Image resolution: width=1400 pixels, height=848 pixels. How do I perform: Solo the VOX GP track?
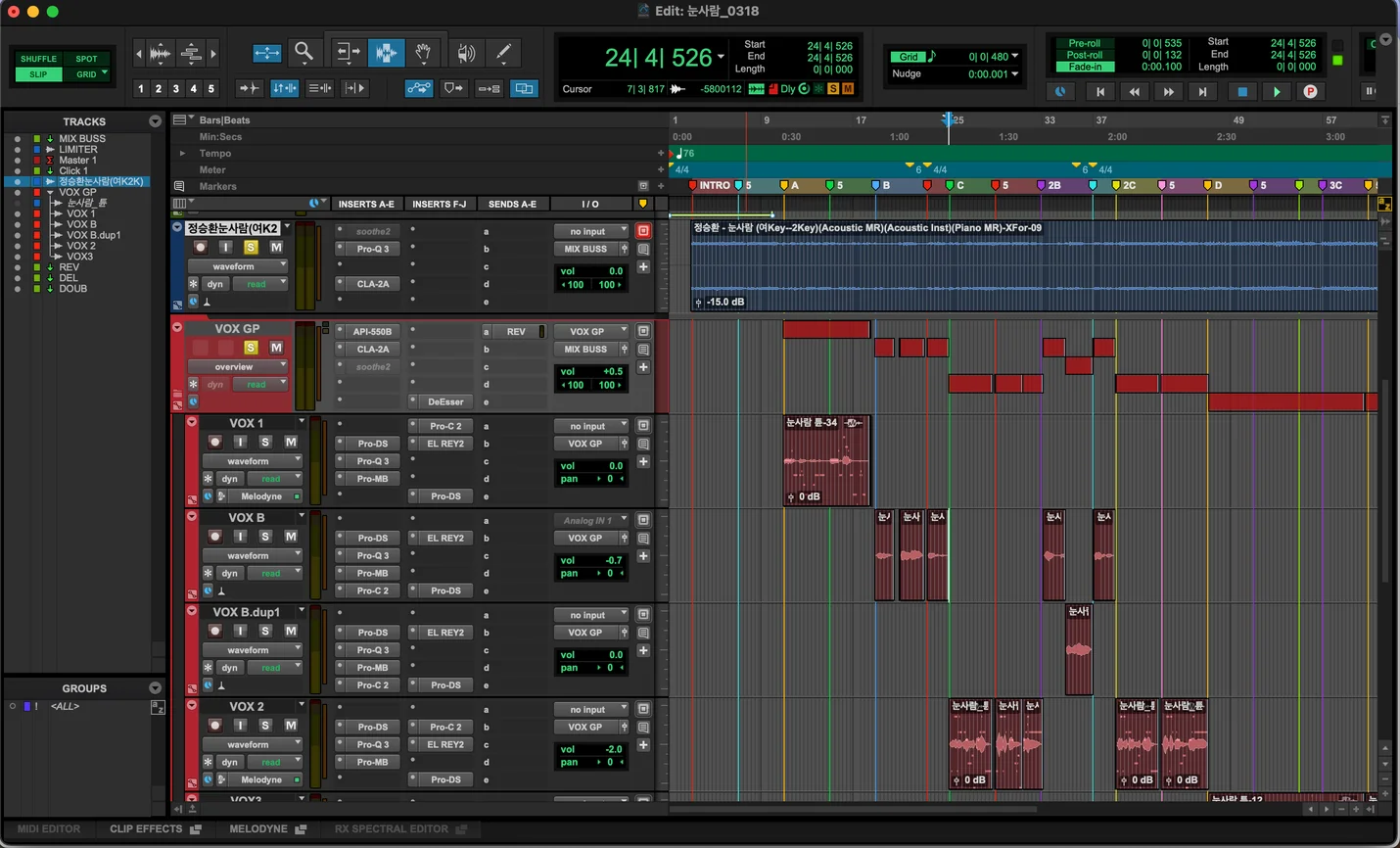click(251, 348)
